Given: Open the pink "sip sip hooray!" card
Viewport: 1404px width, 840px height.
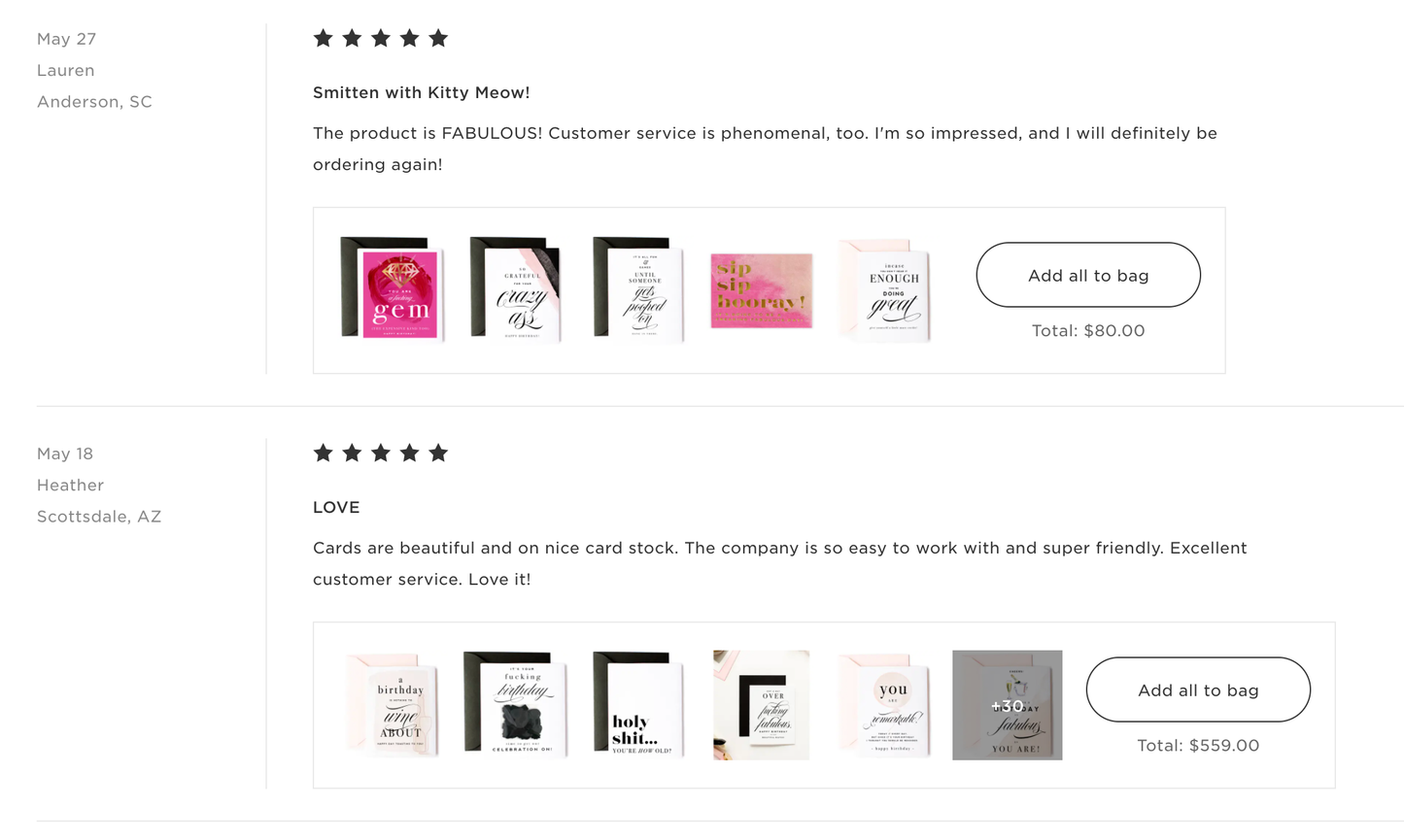Looking at the screenshot, I should [761, 291].
